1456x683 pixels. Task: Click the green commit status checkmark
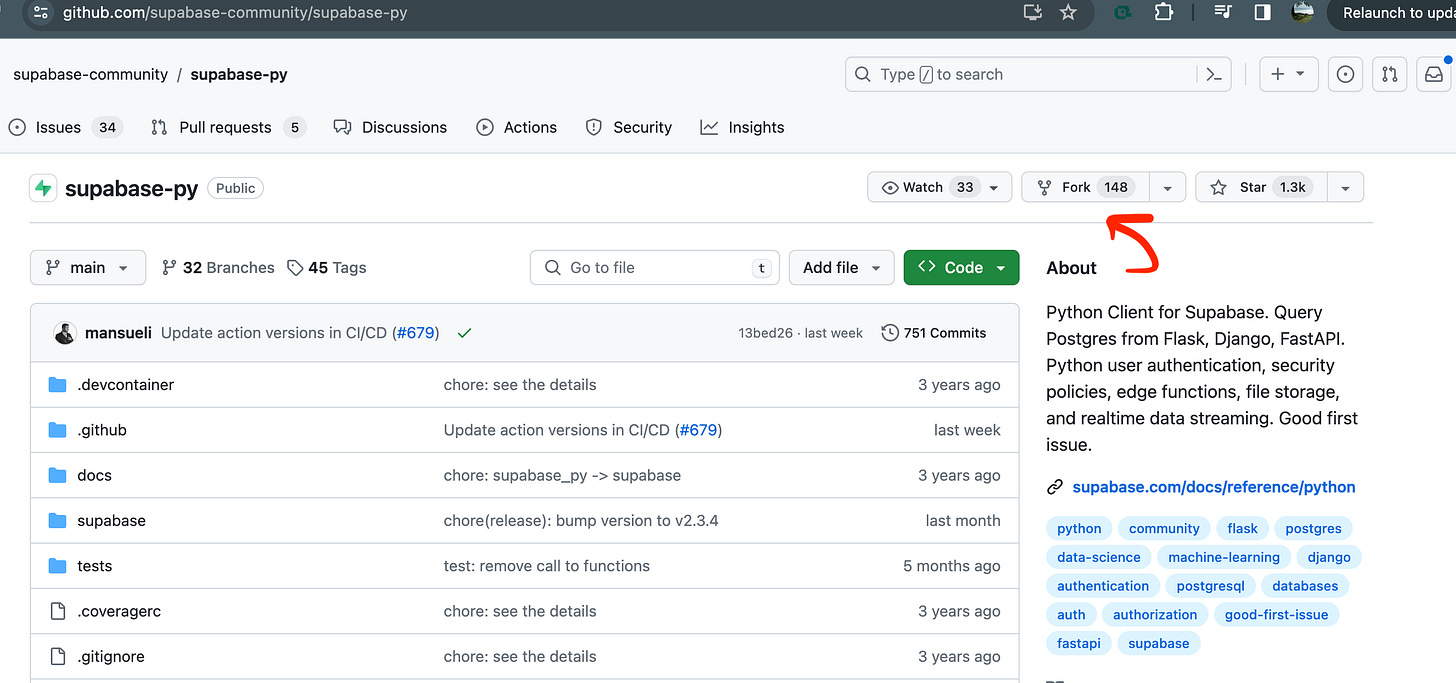point(464,333)
